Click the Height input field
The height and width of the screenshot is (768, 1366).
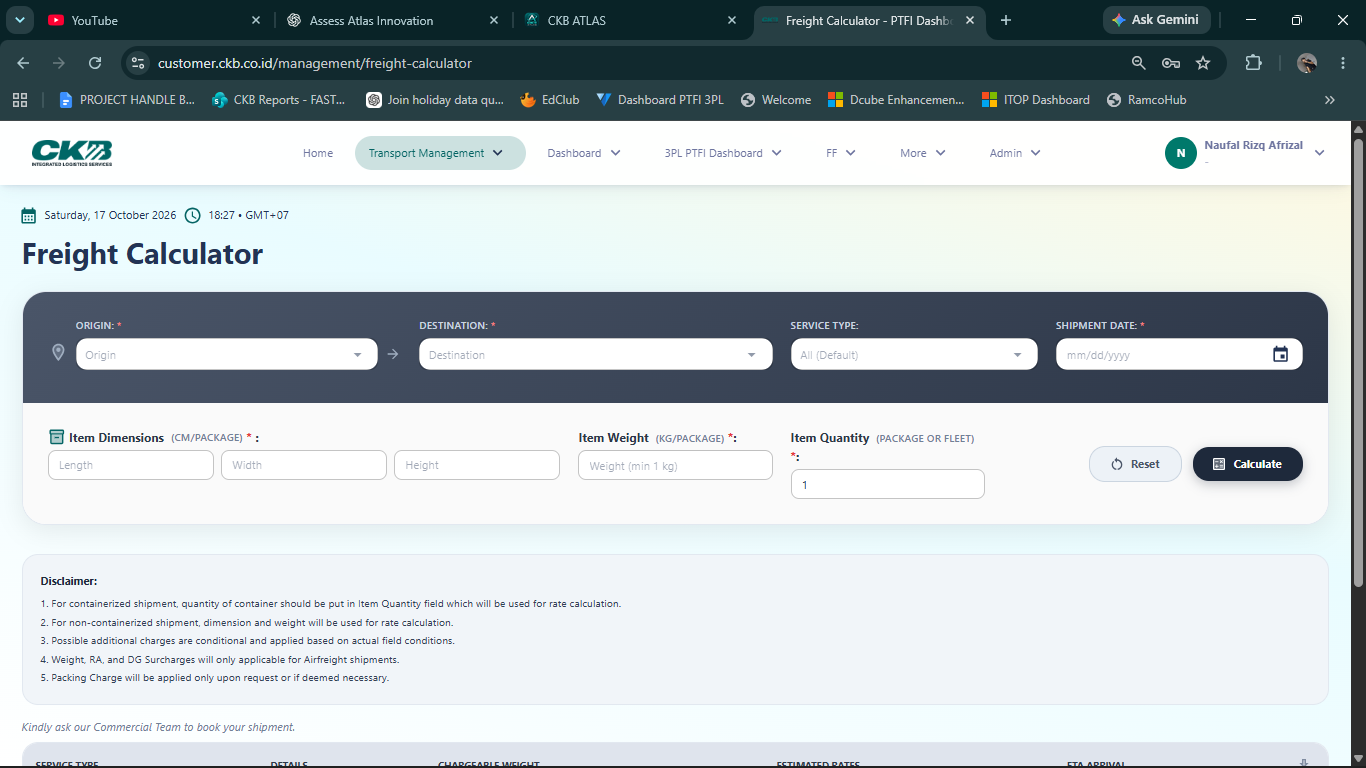[477, 465]
